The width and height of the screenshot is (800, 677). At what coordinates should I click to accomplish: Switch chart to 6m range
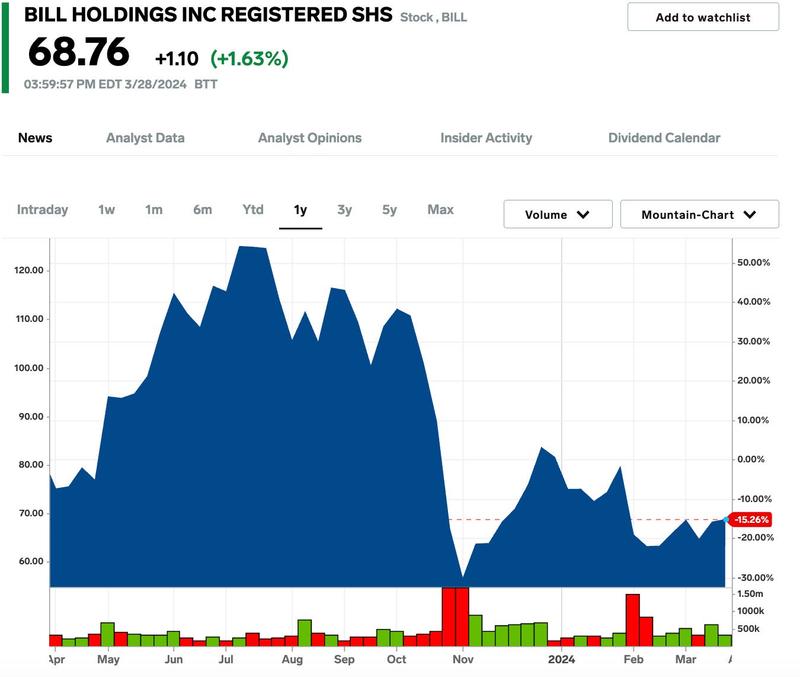pyautogui.click(x=203, y=210)
